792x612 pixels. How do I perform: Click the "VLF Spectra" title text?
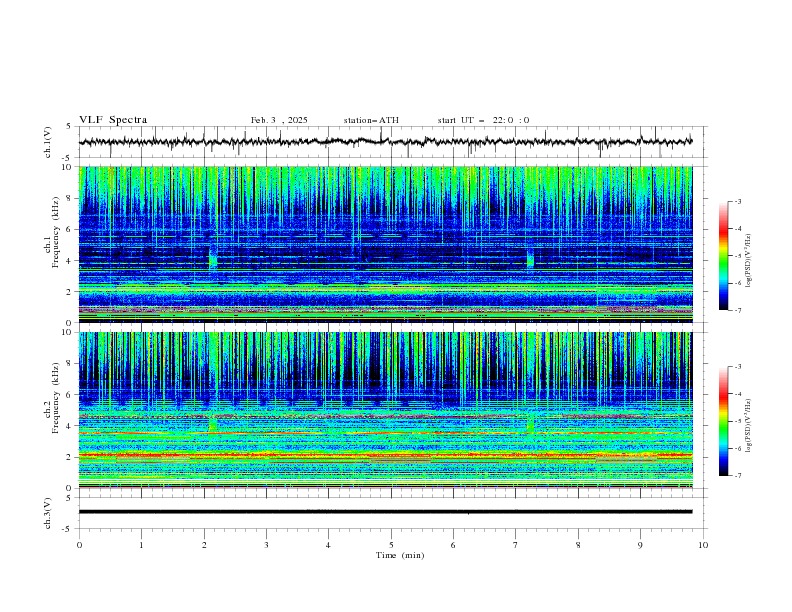[113, 120]
